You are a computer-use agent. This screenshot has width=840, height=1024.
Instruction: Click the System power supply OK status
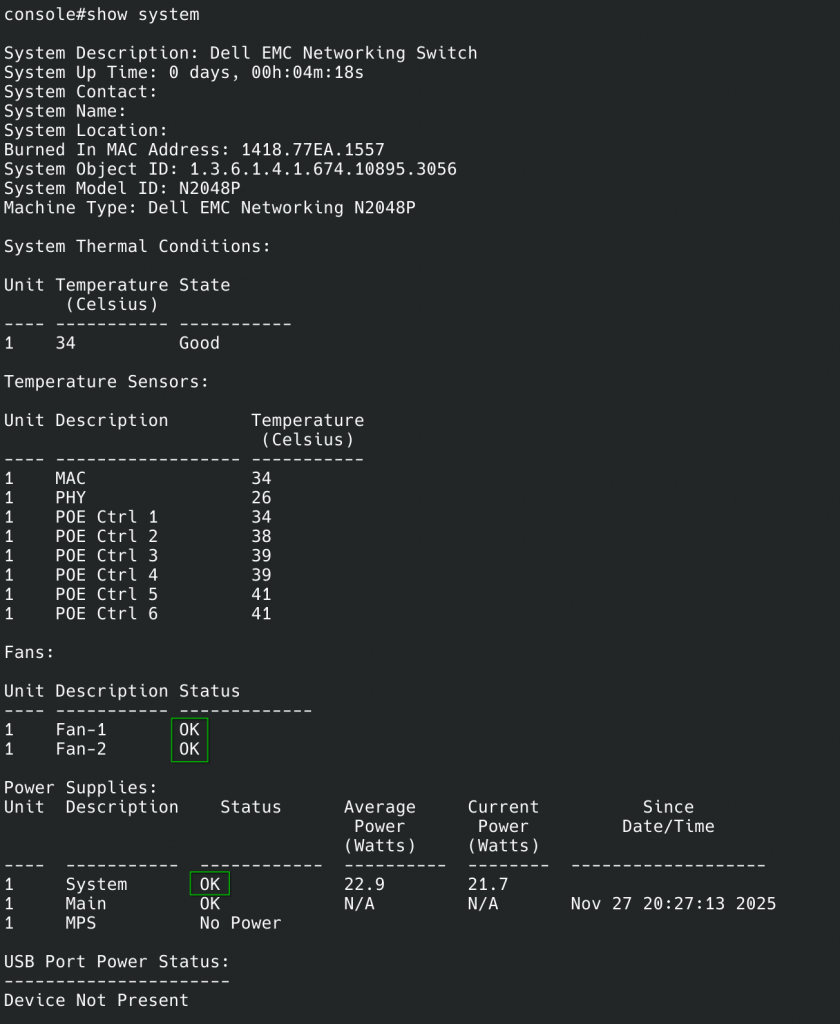pyautogui.click(x=210, y=884)
